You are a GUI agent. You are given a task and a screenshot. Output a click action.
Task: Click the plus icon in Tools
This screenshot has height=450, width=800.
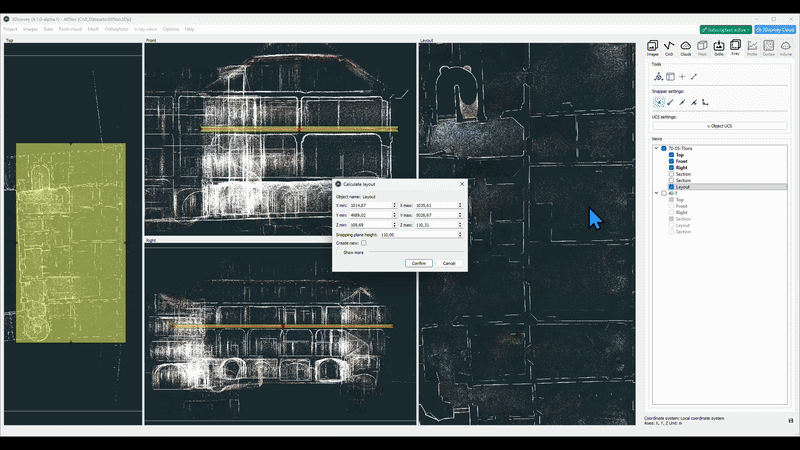point(682,77)
